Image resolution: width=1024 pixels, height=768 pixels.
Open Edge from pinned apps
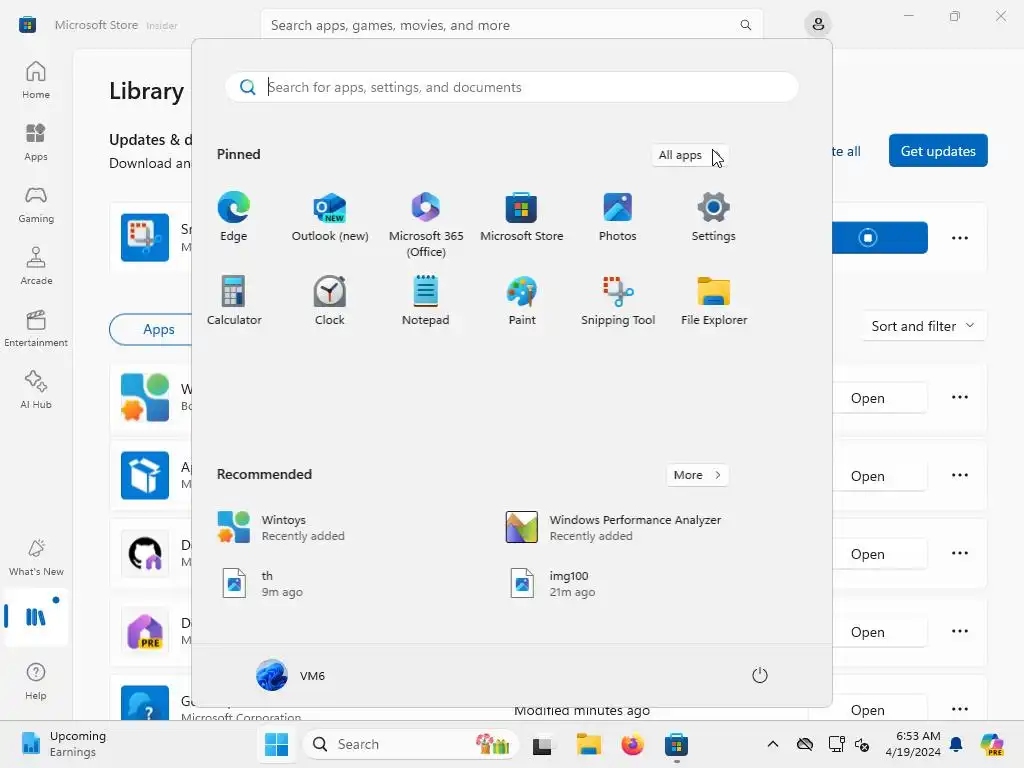coord(233,217)
